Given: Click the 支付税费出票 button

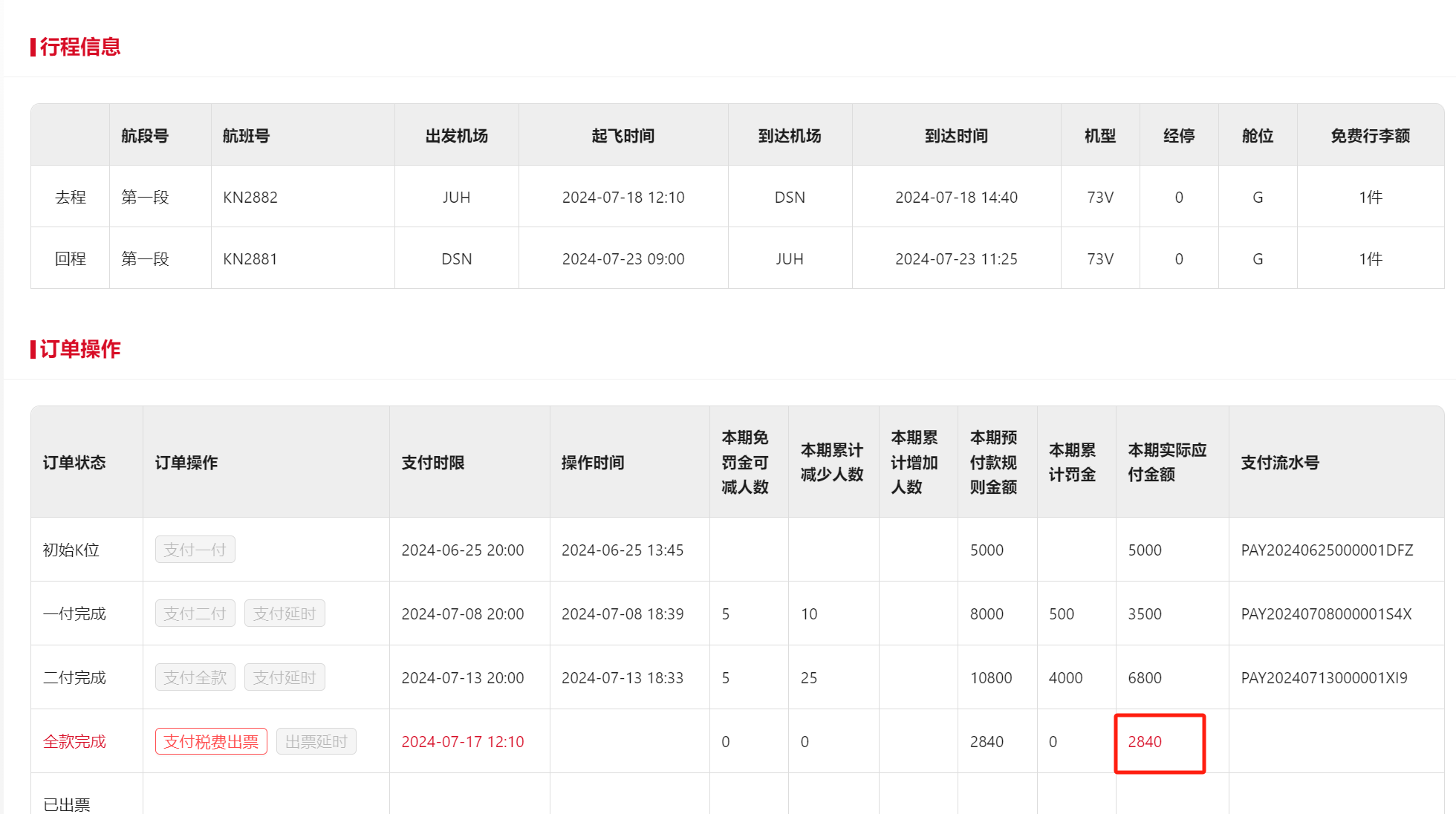Looking at the screenshot, I should click(211, 741).
